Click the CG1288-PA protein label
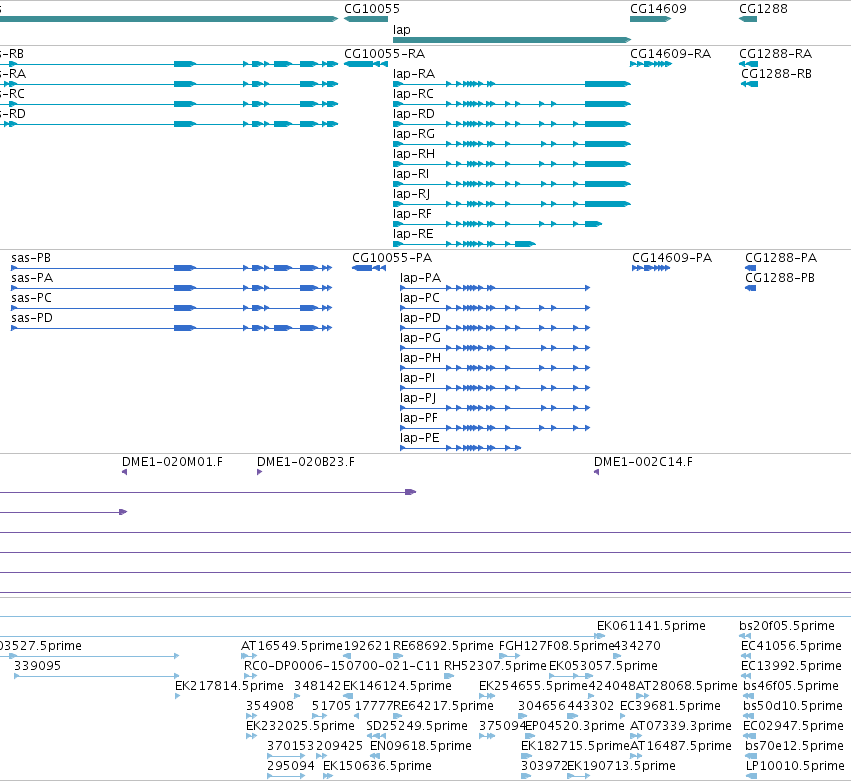The image size is (851, 781). tap(781, 258)
